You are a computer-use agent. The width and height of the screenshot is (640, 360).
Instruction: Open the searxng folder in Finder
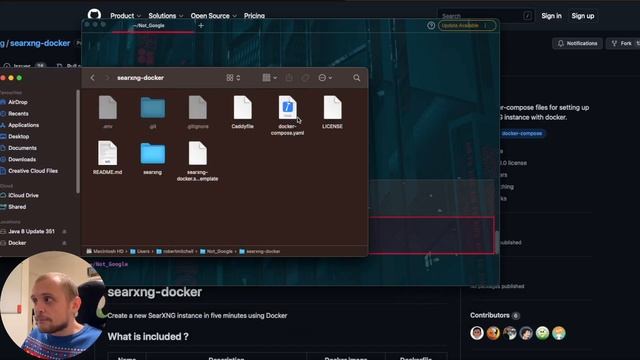[x=153, y=153]
